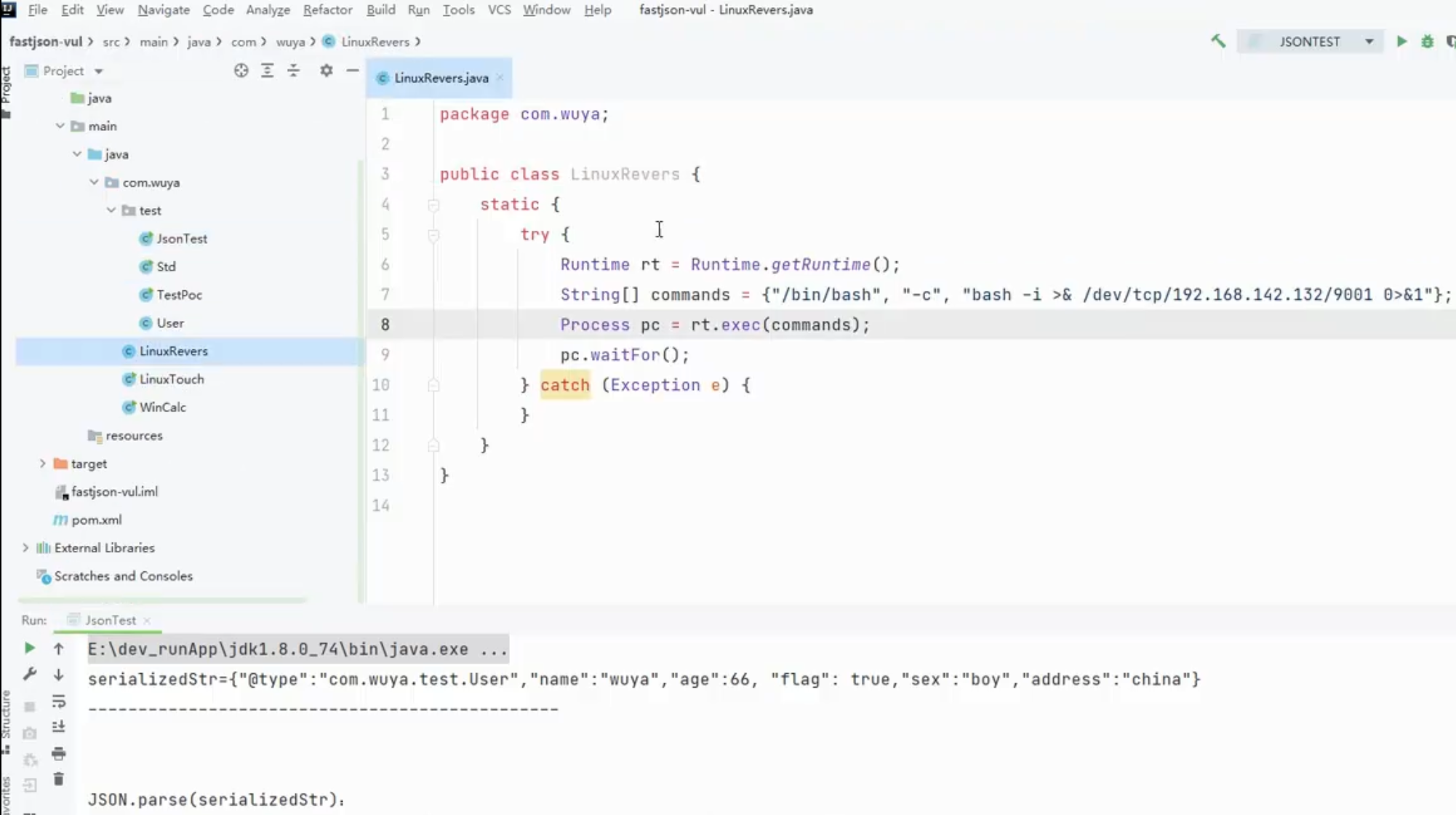
Task: Click Collapse All icon in Project panel
Action: 293,71
